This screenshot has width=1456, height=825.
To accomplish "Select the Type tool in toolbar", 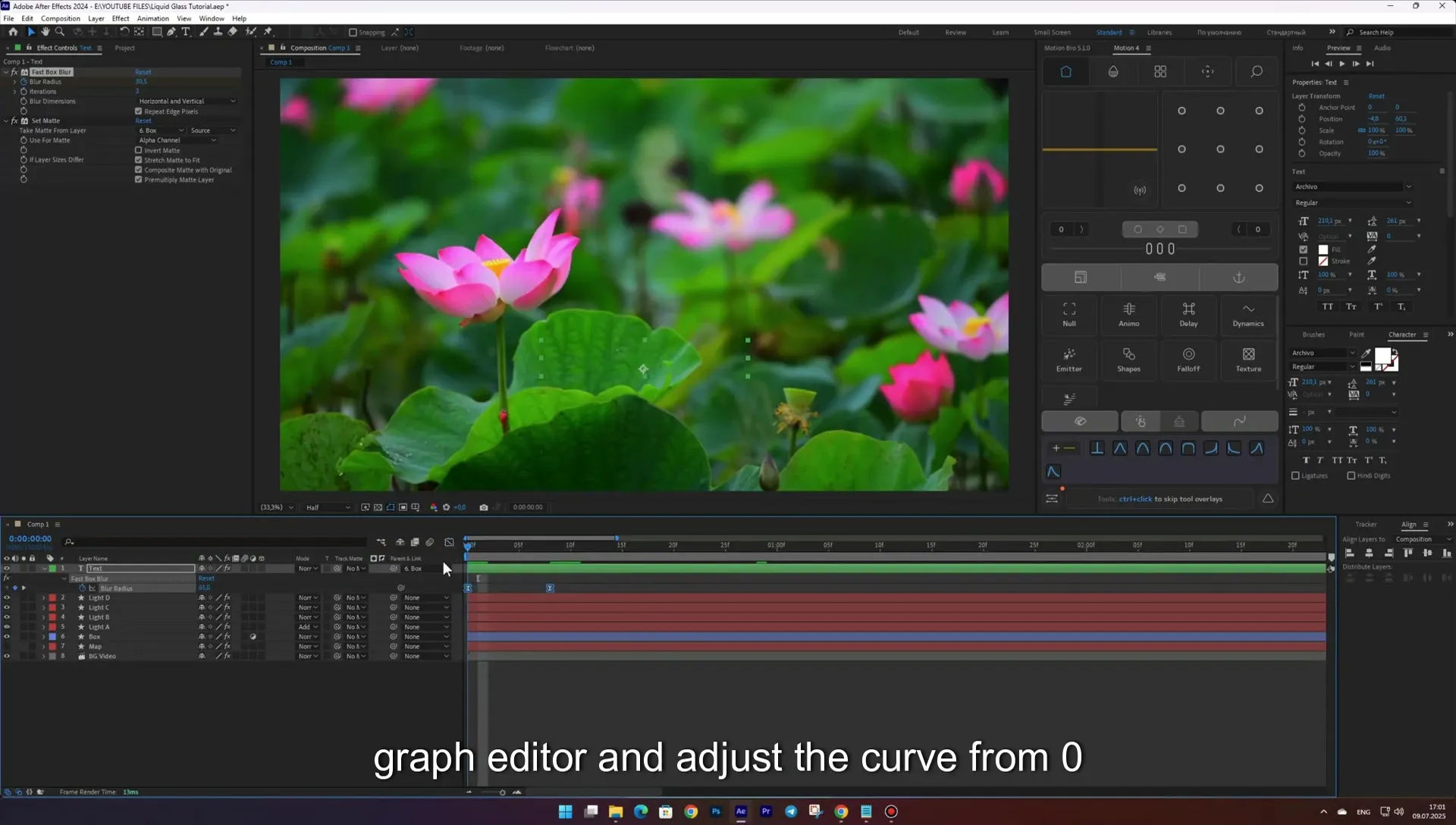I will (x=186, y=32).
